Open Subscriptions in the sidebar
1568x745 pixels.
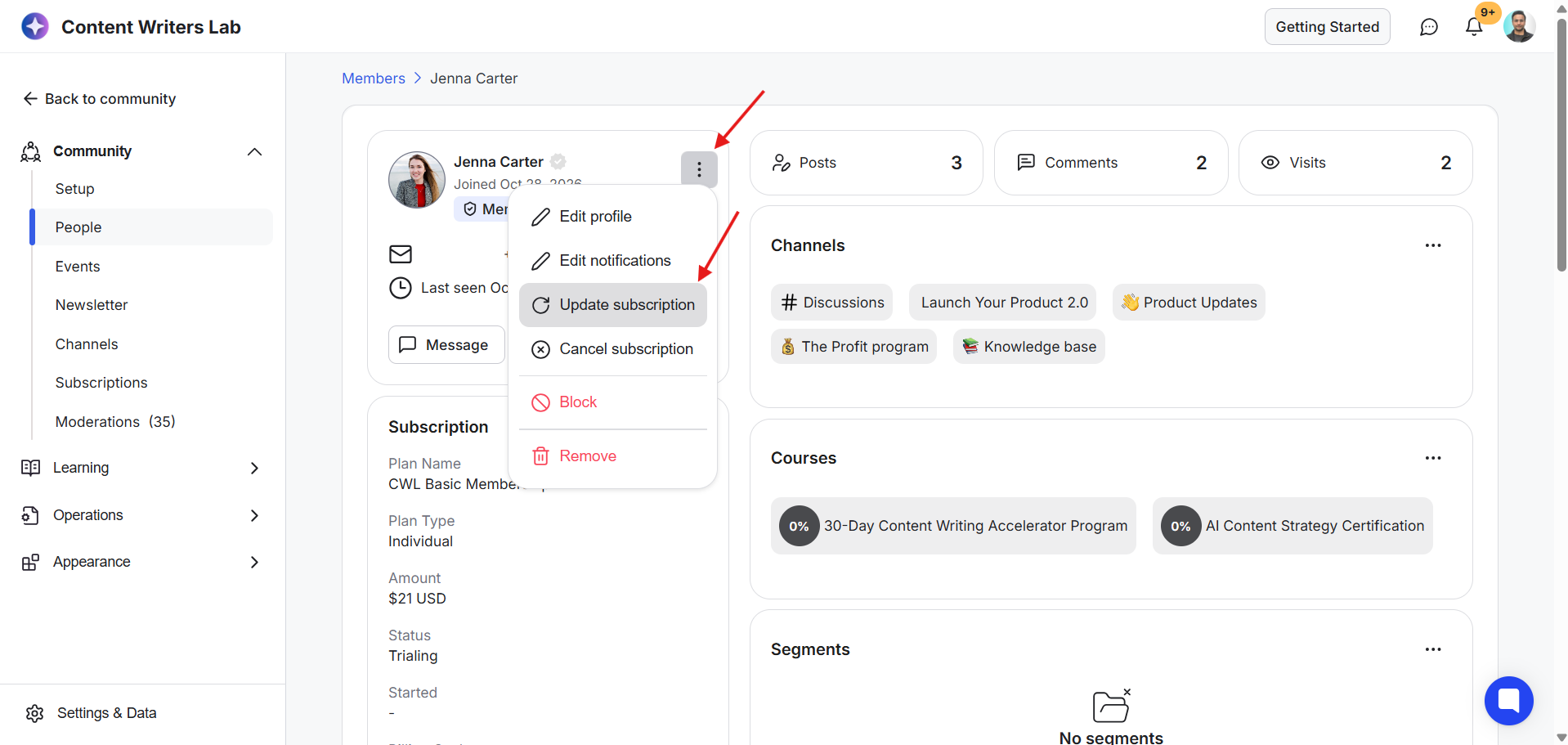tap(101, 383)
